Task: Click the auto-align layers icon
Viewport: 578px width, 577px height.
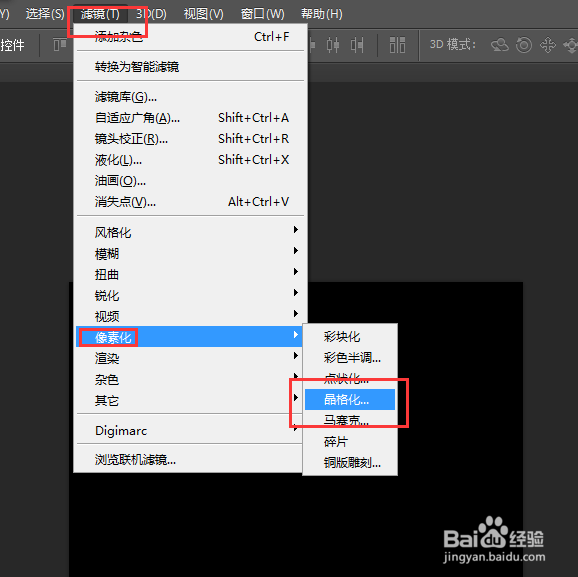Action: (397, 45)
